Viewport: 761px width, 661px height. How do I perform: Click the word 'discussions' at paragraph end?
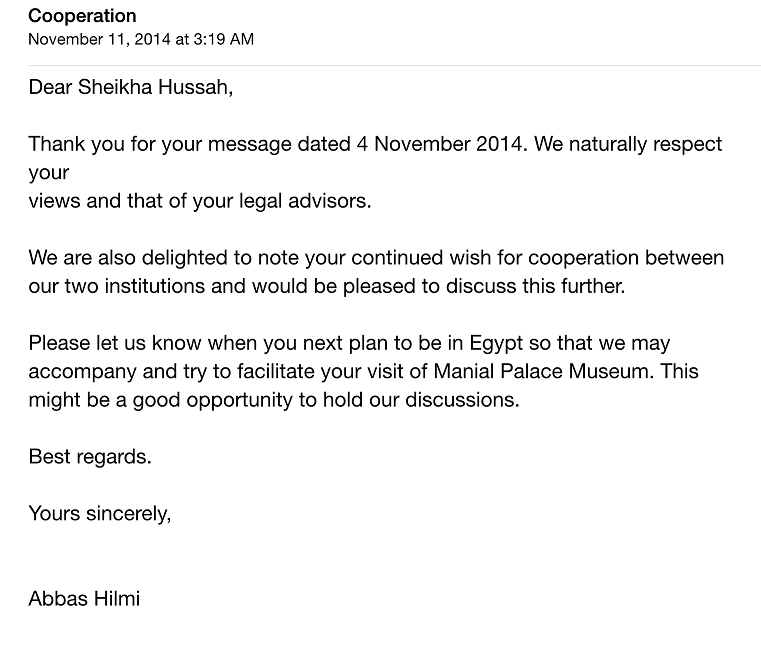[462, 400]
